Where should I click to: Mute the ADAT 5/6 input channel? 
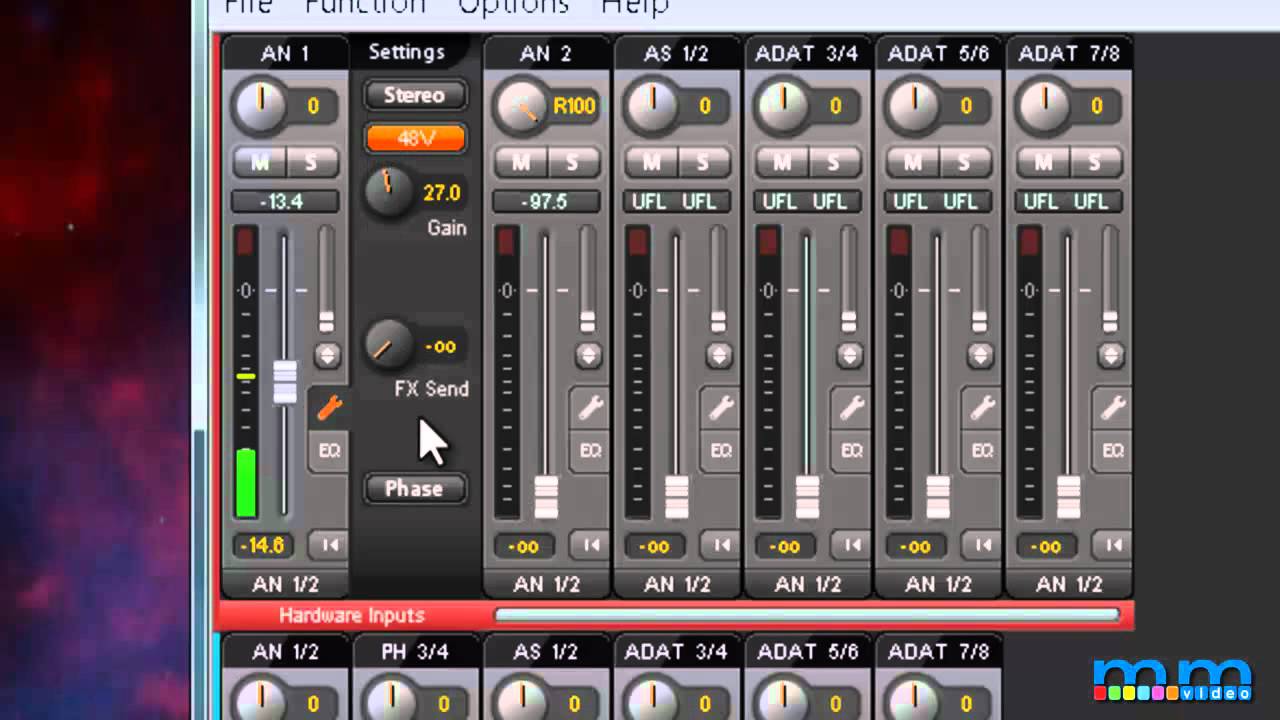tap(913, 162)
